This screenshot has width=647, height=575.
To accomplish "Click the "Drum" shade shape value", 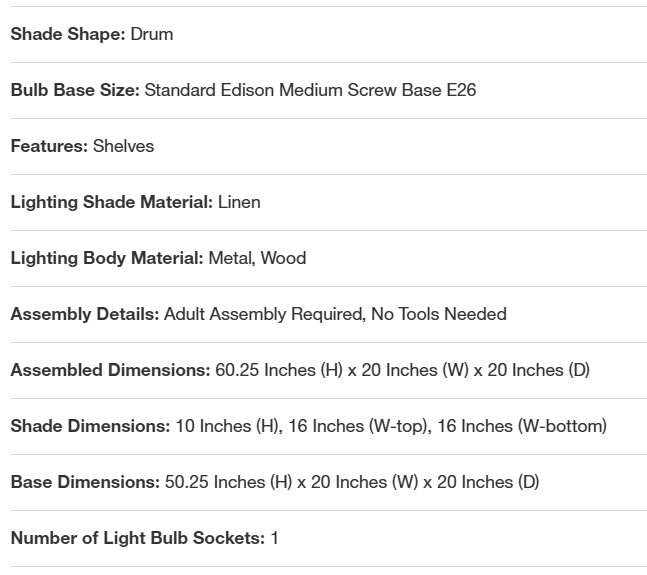I will [152, 34].
